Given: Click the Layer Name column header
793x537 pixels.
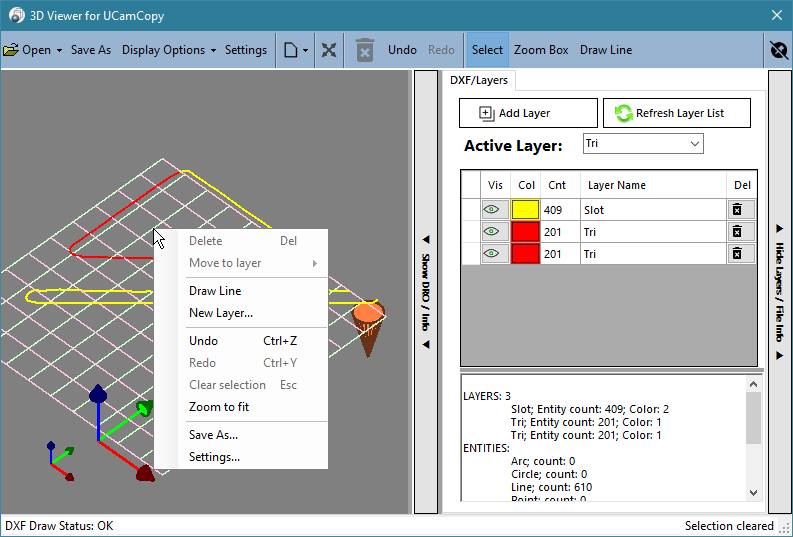Looking at the screenshot, I should [653, 185].
